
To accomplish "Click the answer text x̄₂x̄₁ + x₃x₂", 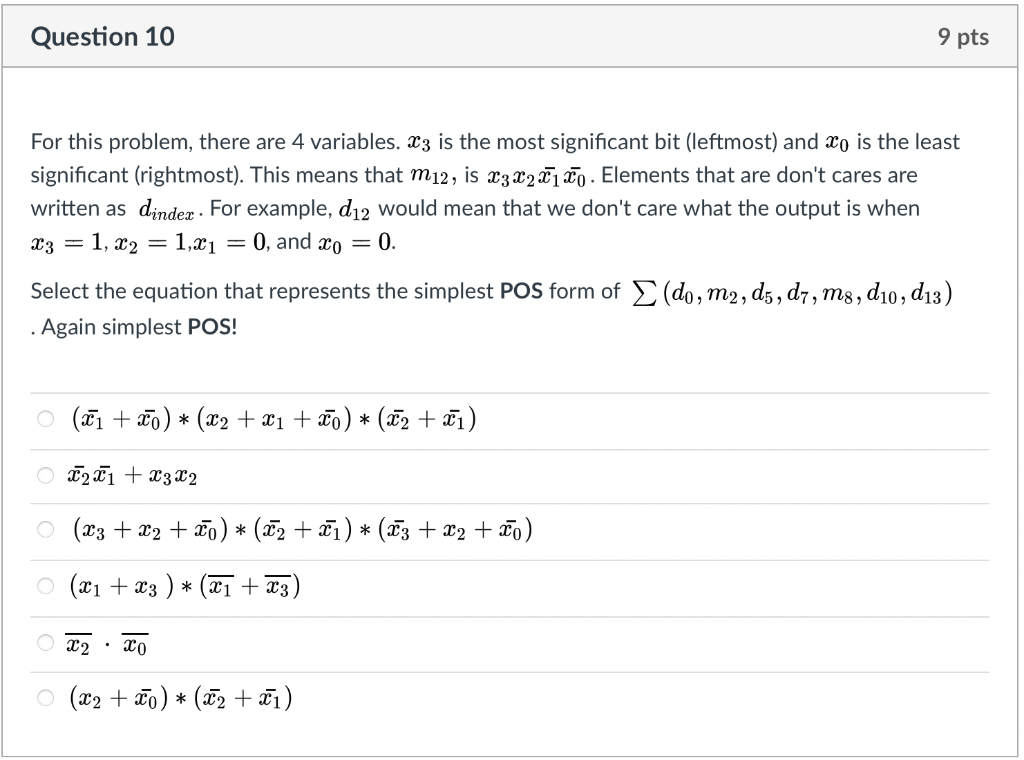I will (x=130, y=474).
